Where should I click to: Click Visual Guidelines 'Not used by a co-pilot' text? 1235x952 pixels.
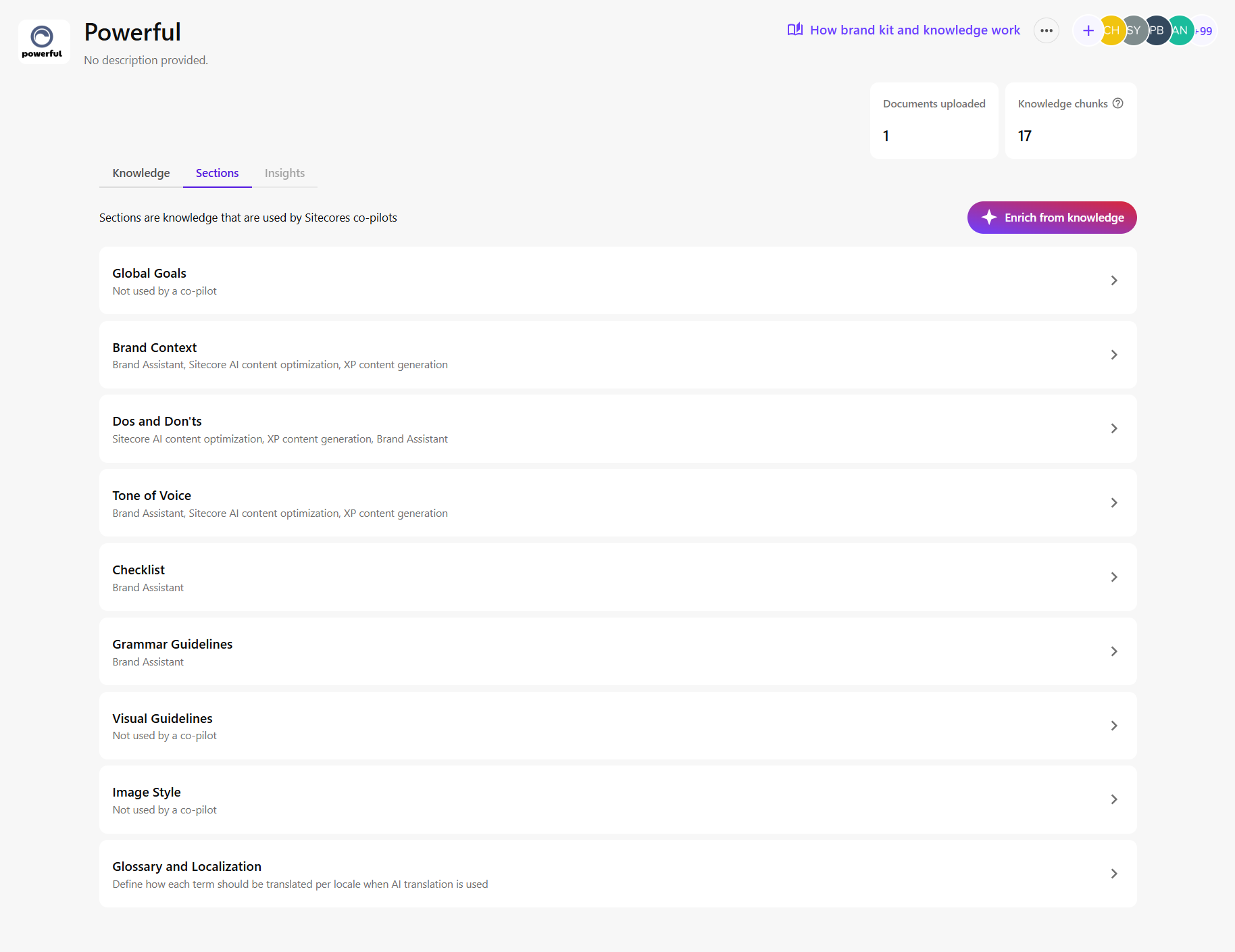(165, 736)
